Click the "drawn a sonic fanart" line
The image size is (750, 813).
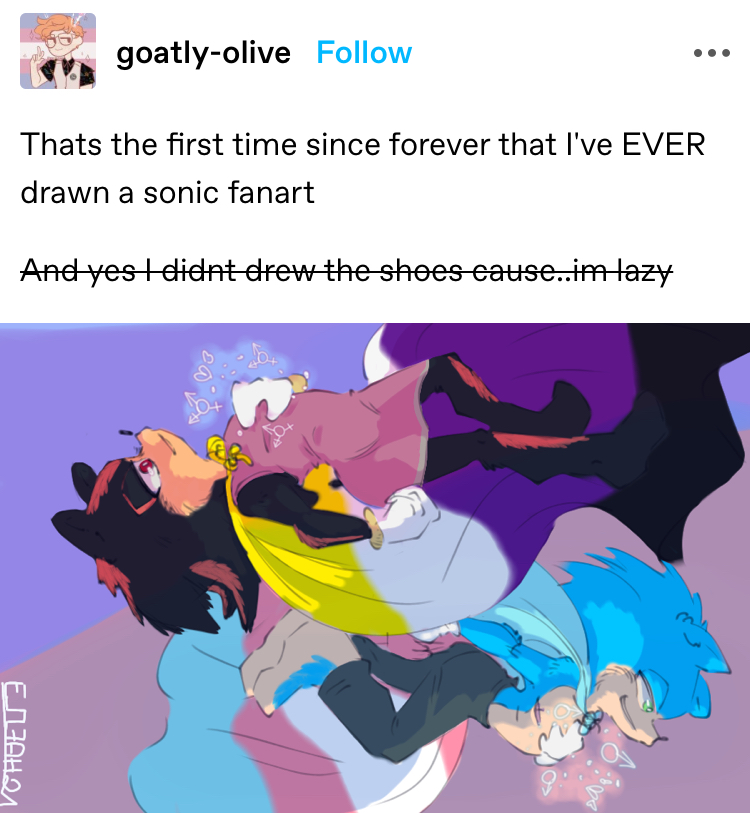167,192
